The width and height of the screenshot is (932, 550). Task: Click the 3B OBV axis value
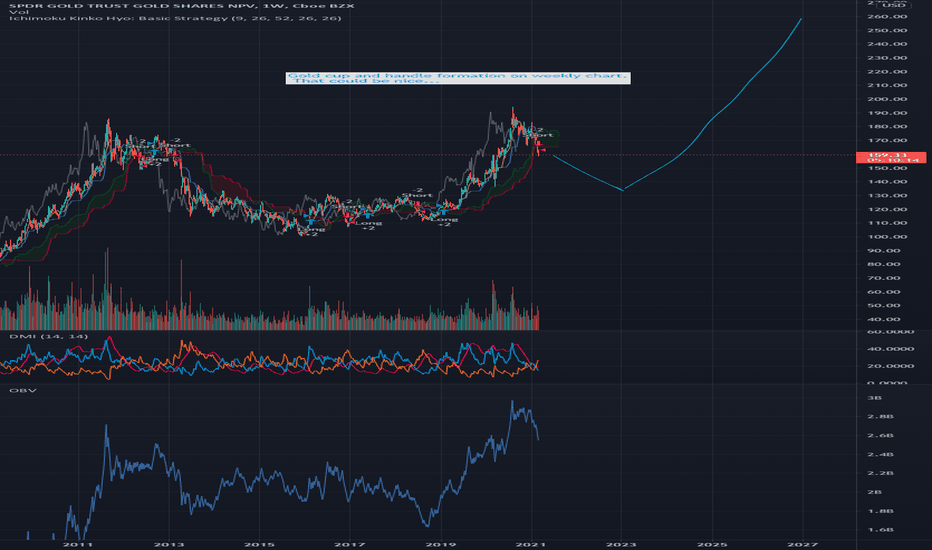[875, 398]
